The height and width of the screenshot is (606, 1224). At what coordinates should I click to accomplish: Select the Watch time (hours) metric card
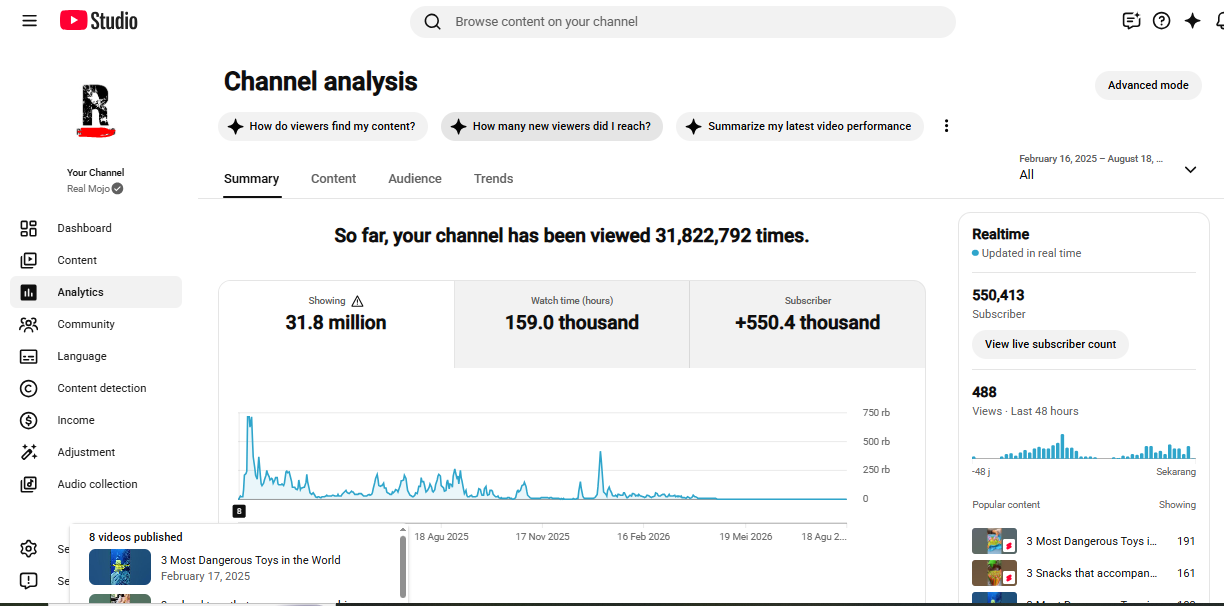572,324
